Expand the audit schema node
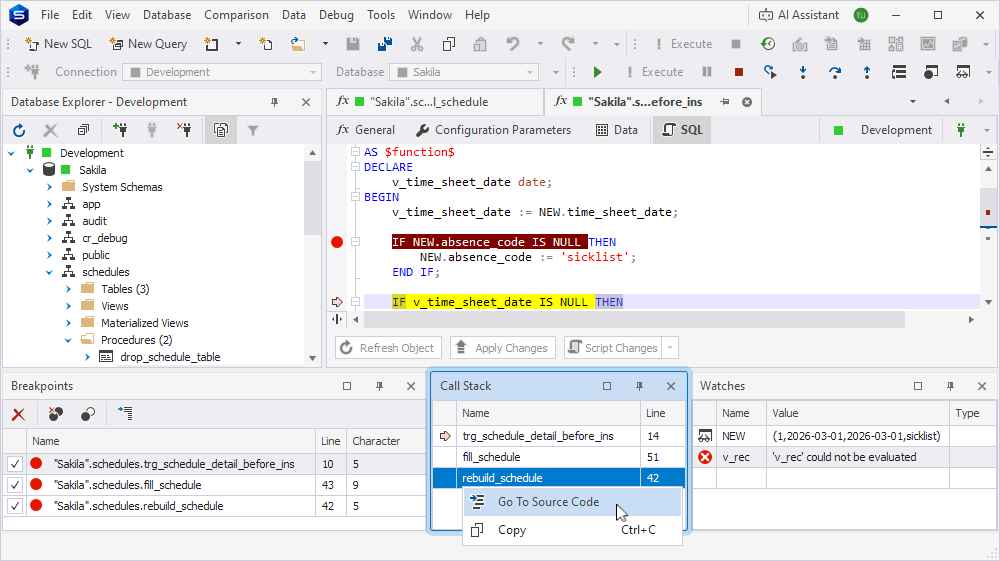The height and width of the screenshot is (561, 1000). click(x=50, y=221)
